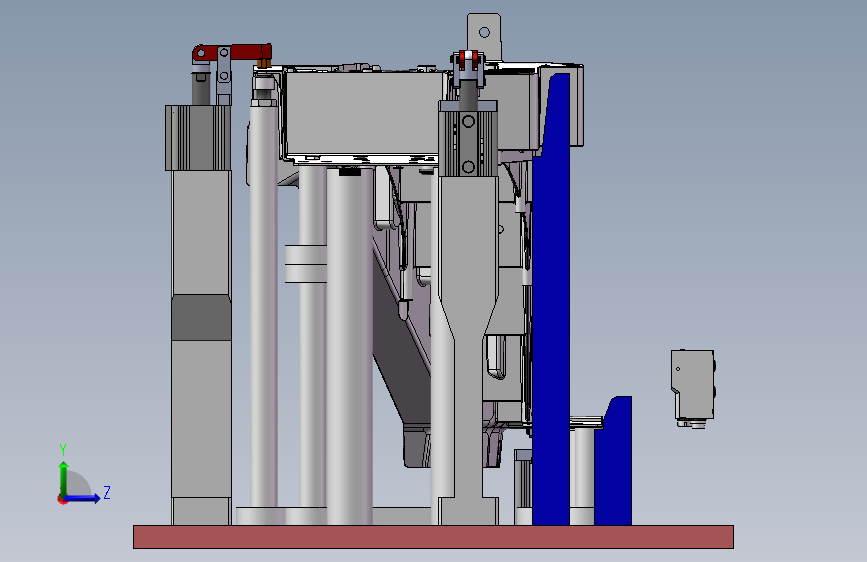The width and height of the screenshot is (867, 562).
Task: Click the blue Z axis of the coordinate triad
Action: pos(82,498)
